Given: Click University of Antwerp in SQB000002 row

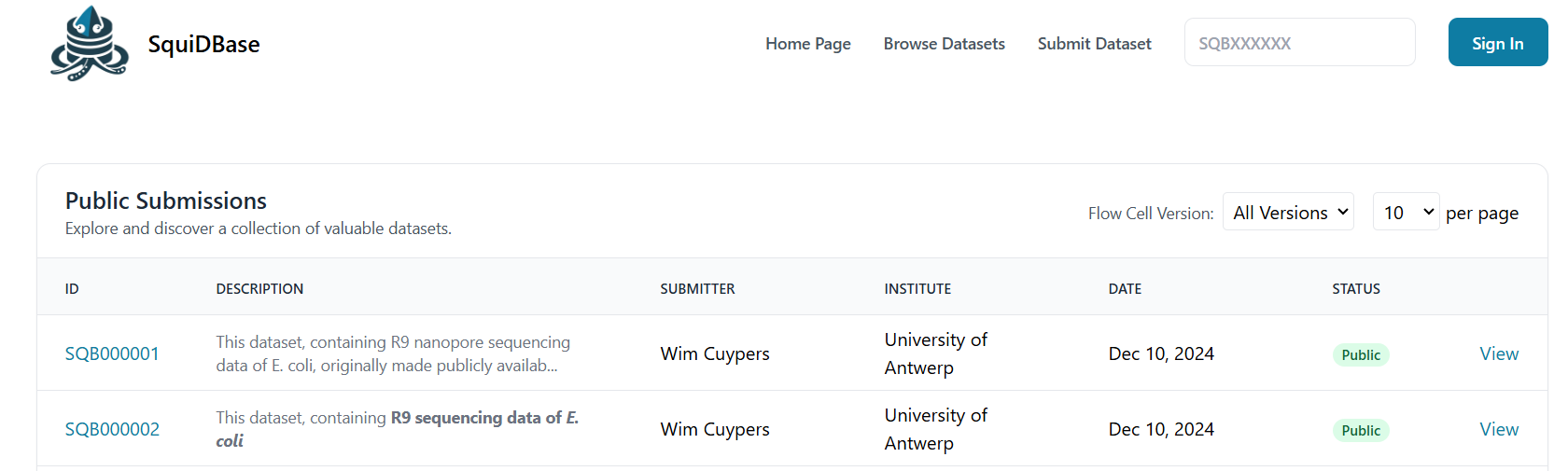Looking at the screenshot, I should click(936, 429).
